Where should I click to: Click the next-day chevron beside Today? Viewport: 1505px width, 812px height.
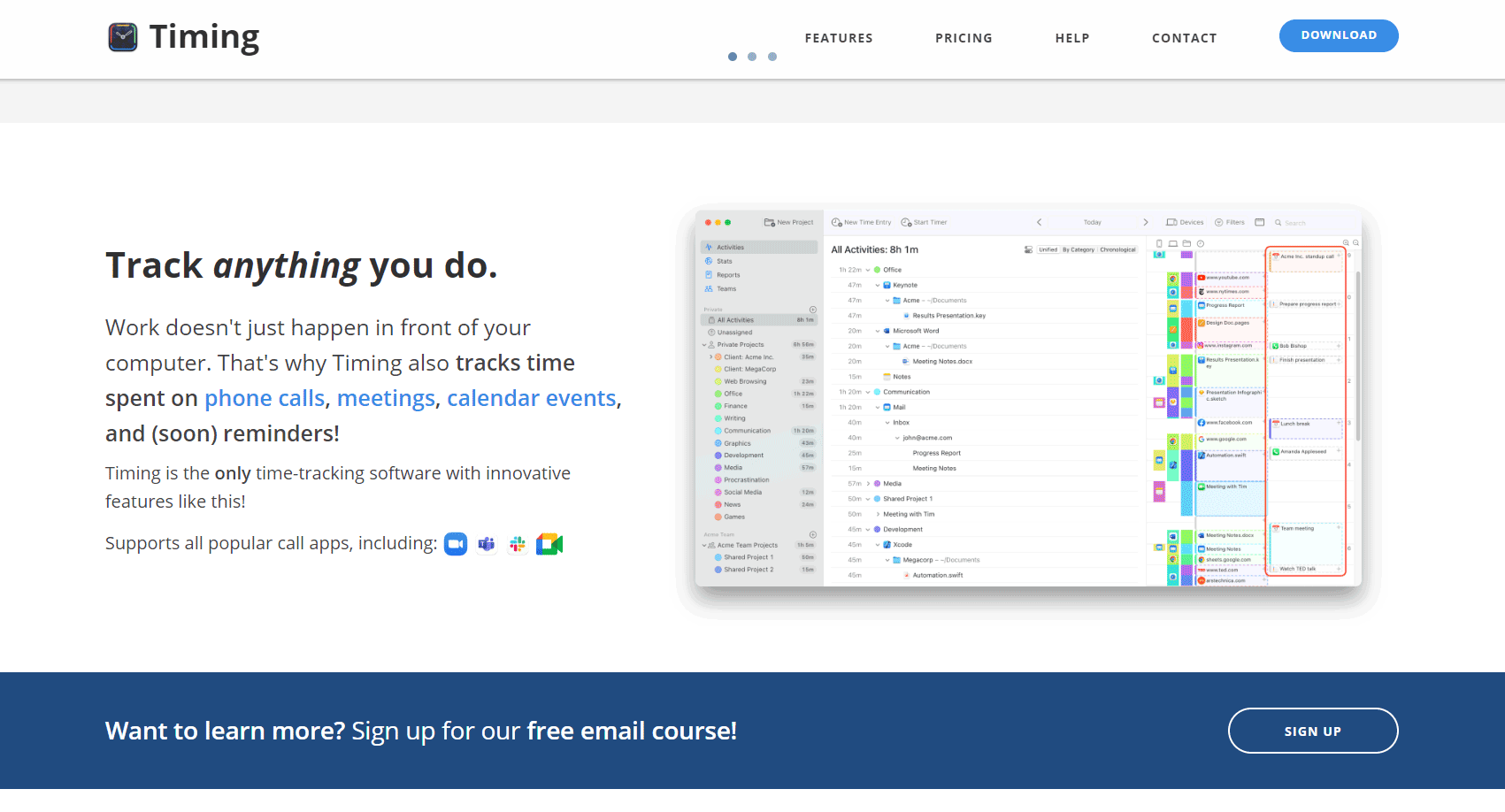(x=1146, y=223)
